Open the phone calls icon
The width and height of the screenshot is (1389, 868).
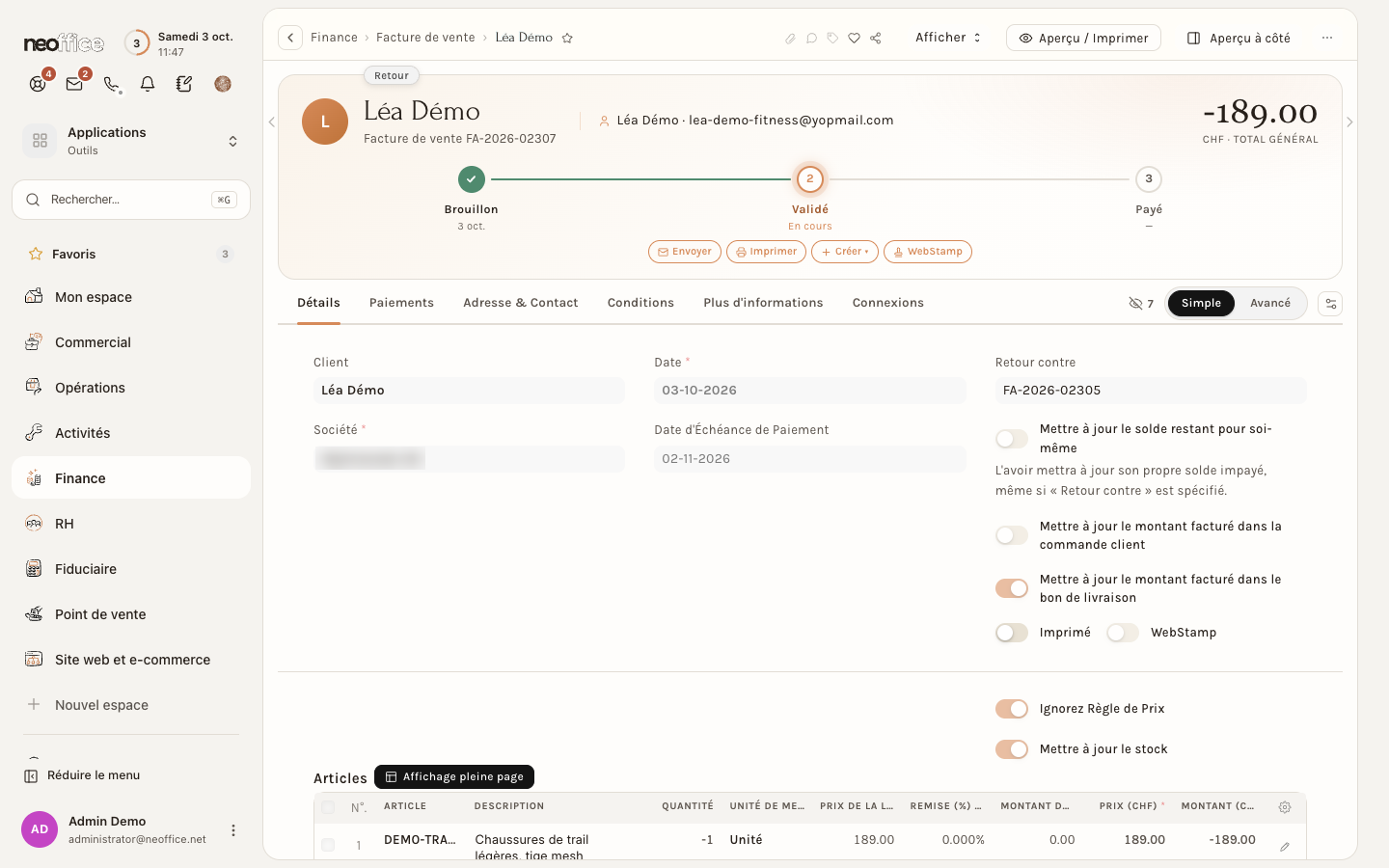(112, 84)
